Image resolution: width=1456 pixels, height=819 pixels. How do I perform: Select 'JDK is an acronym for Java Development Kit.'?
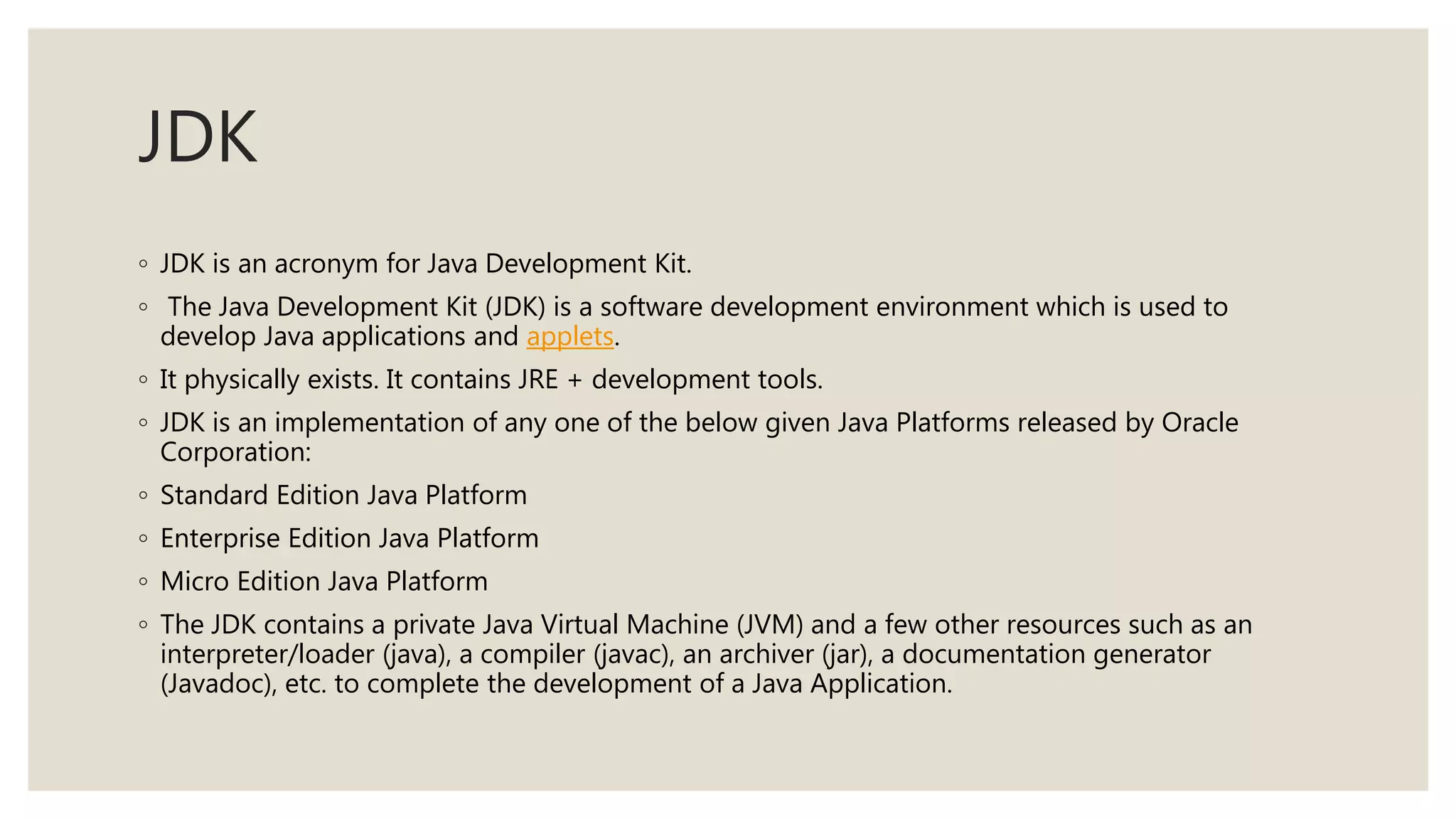coord(426,264)
